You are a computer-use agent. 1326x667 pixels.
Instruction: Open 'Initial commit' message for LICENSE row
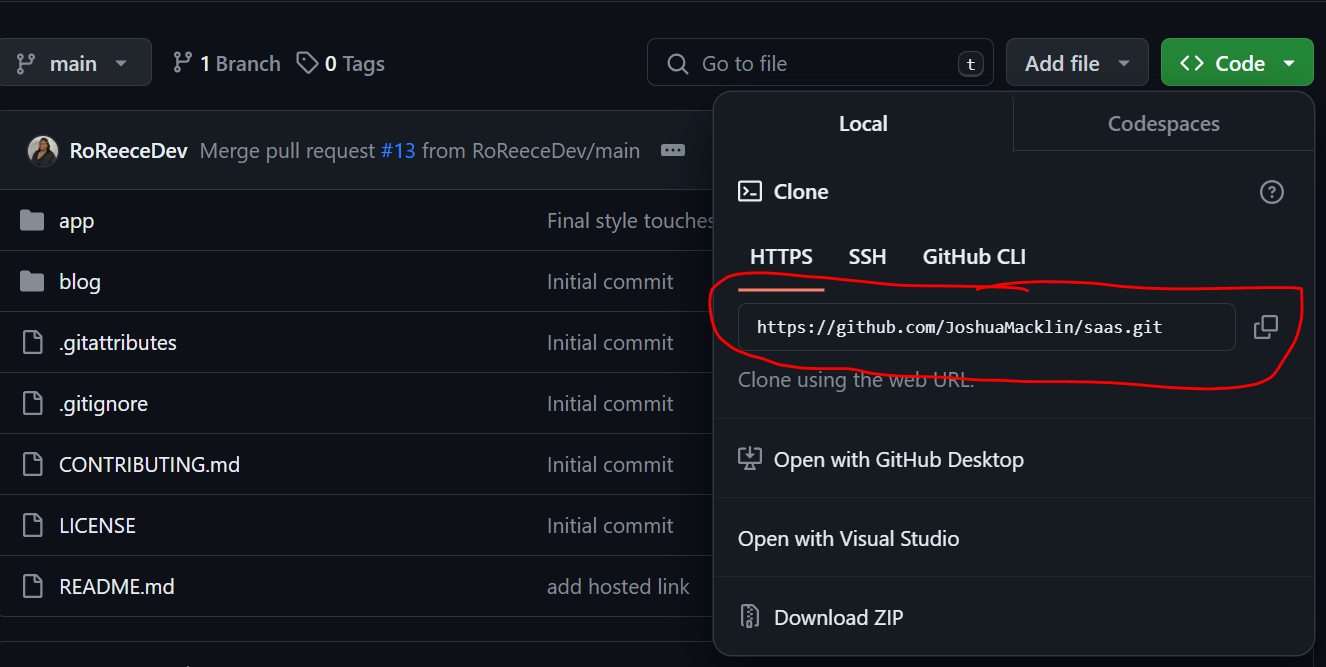click(610, 526)
